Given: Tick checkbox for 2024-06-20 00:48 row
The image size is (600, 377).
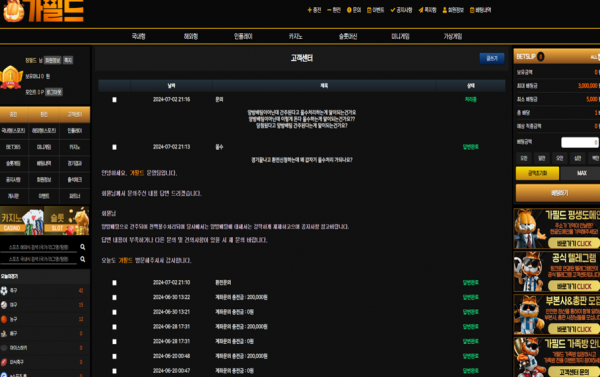Looking at the screenshot, I should (114, 356).
